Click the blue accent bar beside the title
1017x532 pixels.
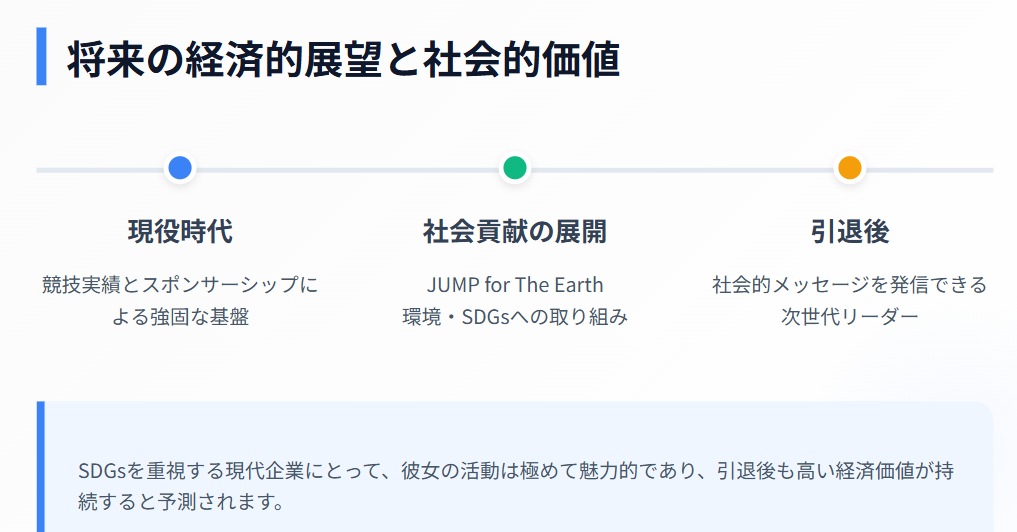pos(41,57)
